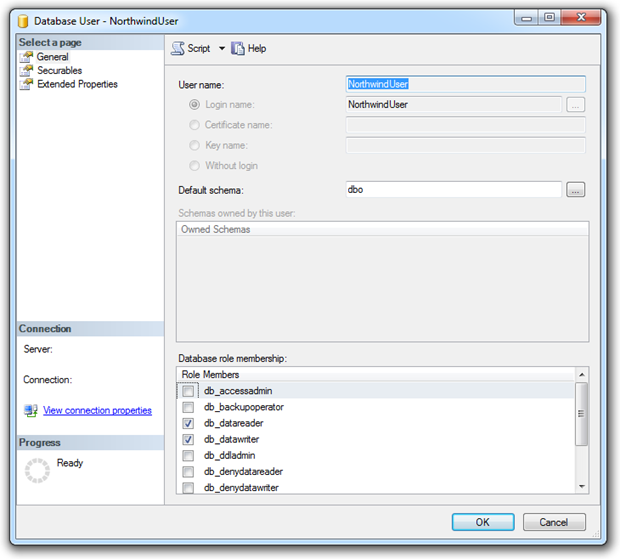The image size is (620, 559).
Task: Click the Certificate name text field
Action: click(465, 125)
